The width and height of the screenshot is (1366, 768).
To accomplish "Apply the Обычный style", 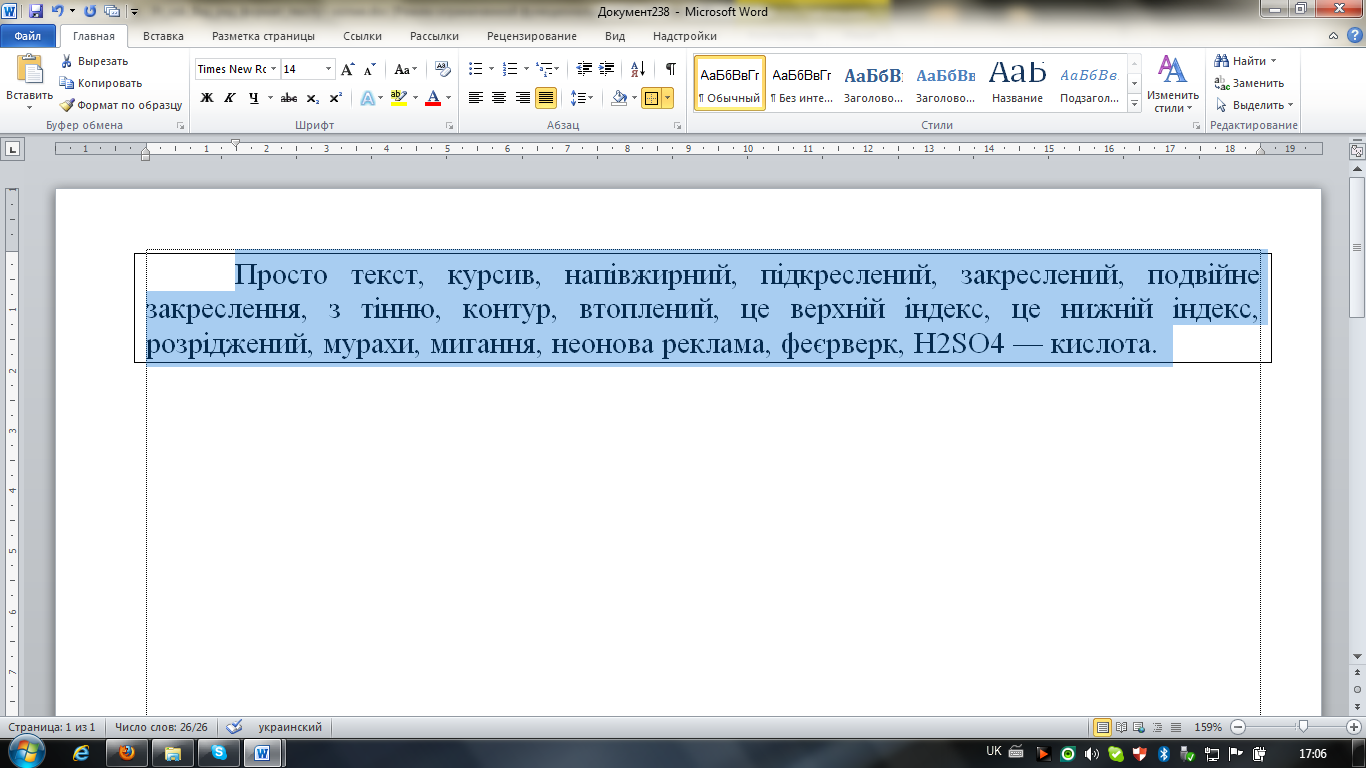I will [x=730, y=83].
